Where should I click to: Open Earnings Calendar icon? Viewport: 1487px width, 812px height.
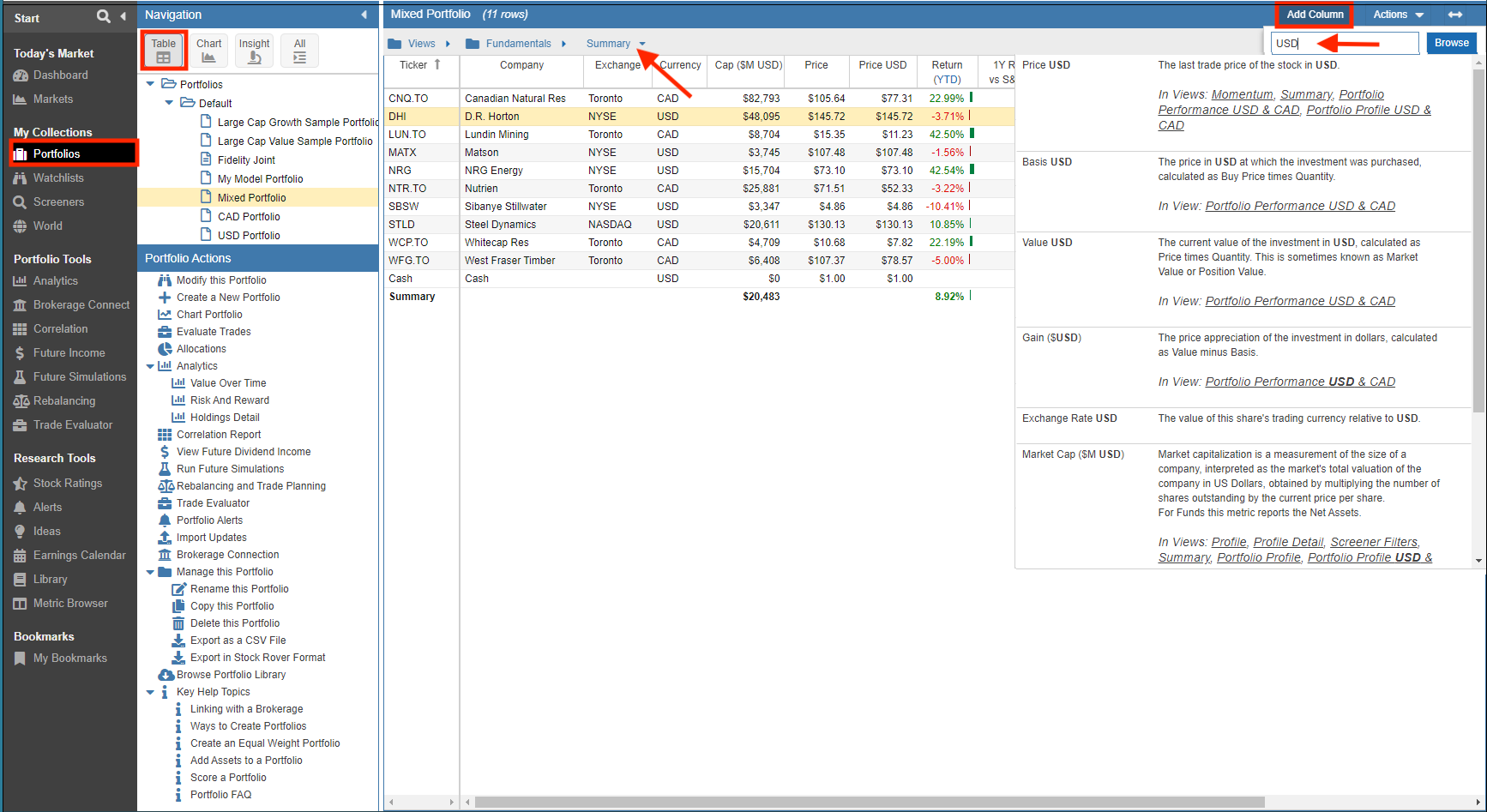click(21, 556)
